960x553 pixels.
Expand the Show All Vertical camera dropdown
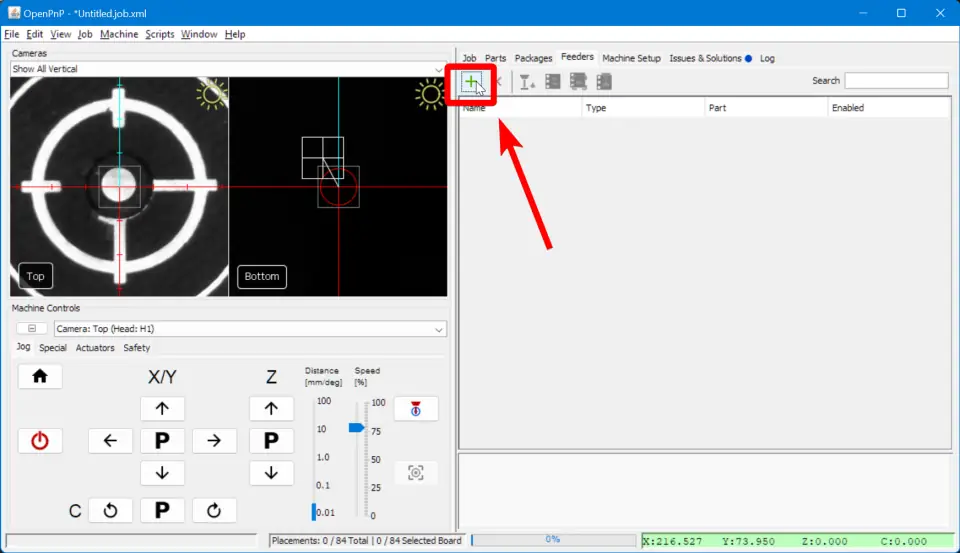pyautogui.click(x=439, y=69)
